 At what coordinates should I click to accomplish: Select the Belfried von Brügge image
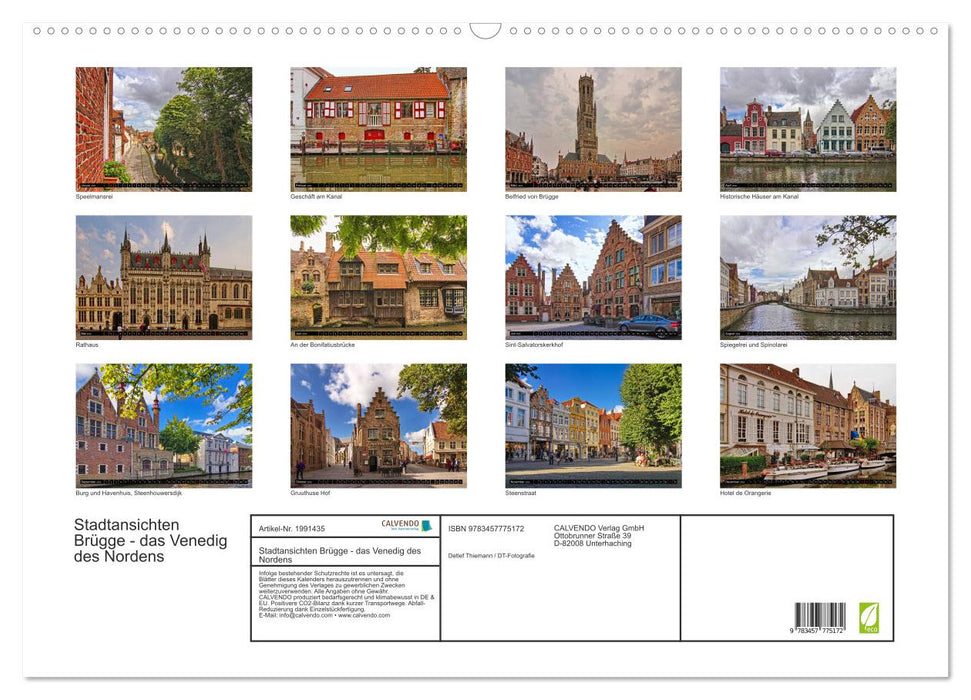tap(591, 128)
